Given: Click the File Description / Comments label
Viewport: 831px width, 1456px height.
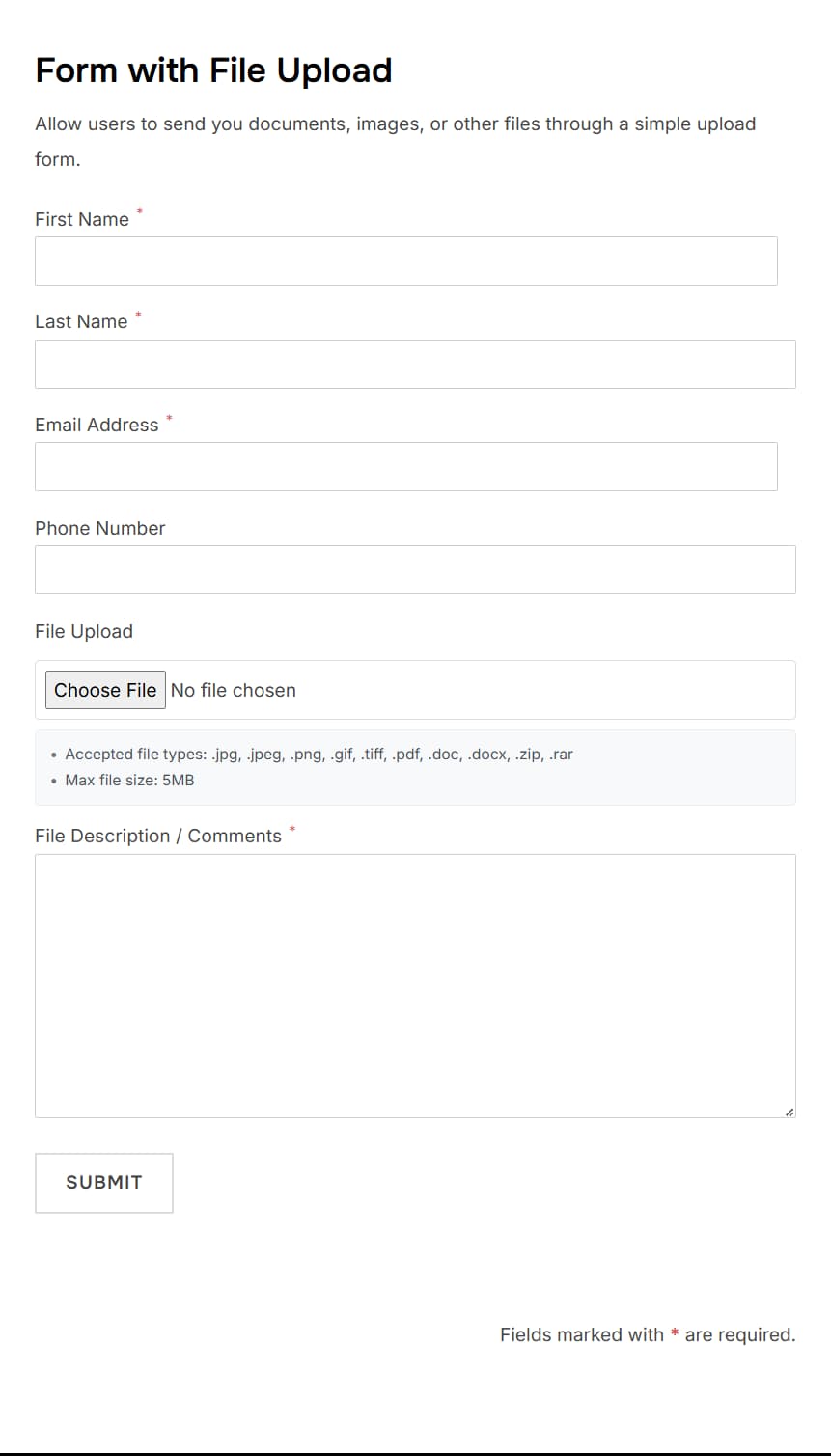Looking at the screenshot, I should pyautogui.click(x=159, y=836).
